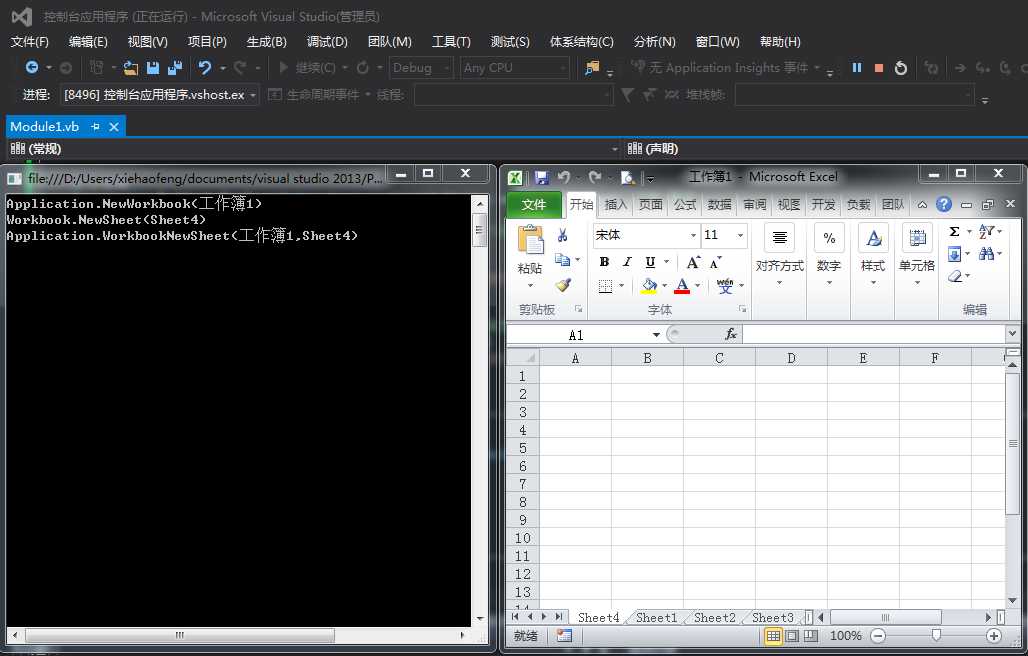Screen dimensions: 1028x656
Task: Click the Excel quick access Save icon
Action: (542, 177)
